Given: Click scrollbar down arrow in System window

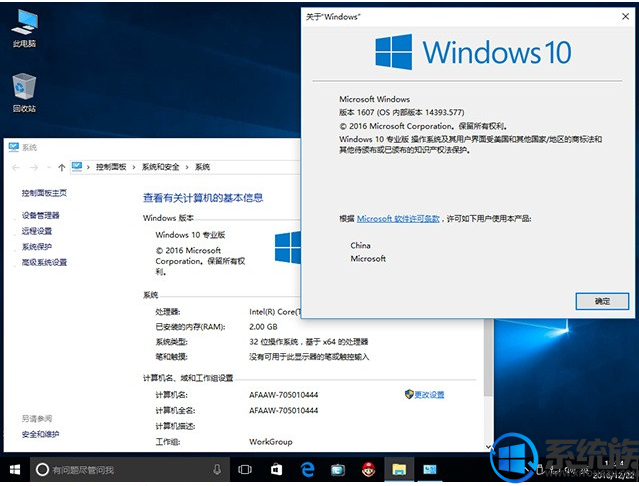Looking at the screenshot, I should click(x=489, y=447).
